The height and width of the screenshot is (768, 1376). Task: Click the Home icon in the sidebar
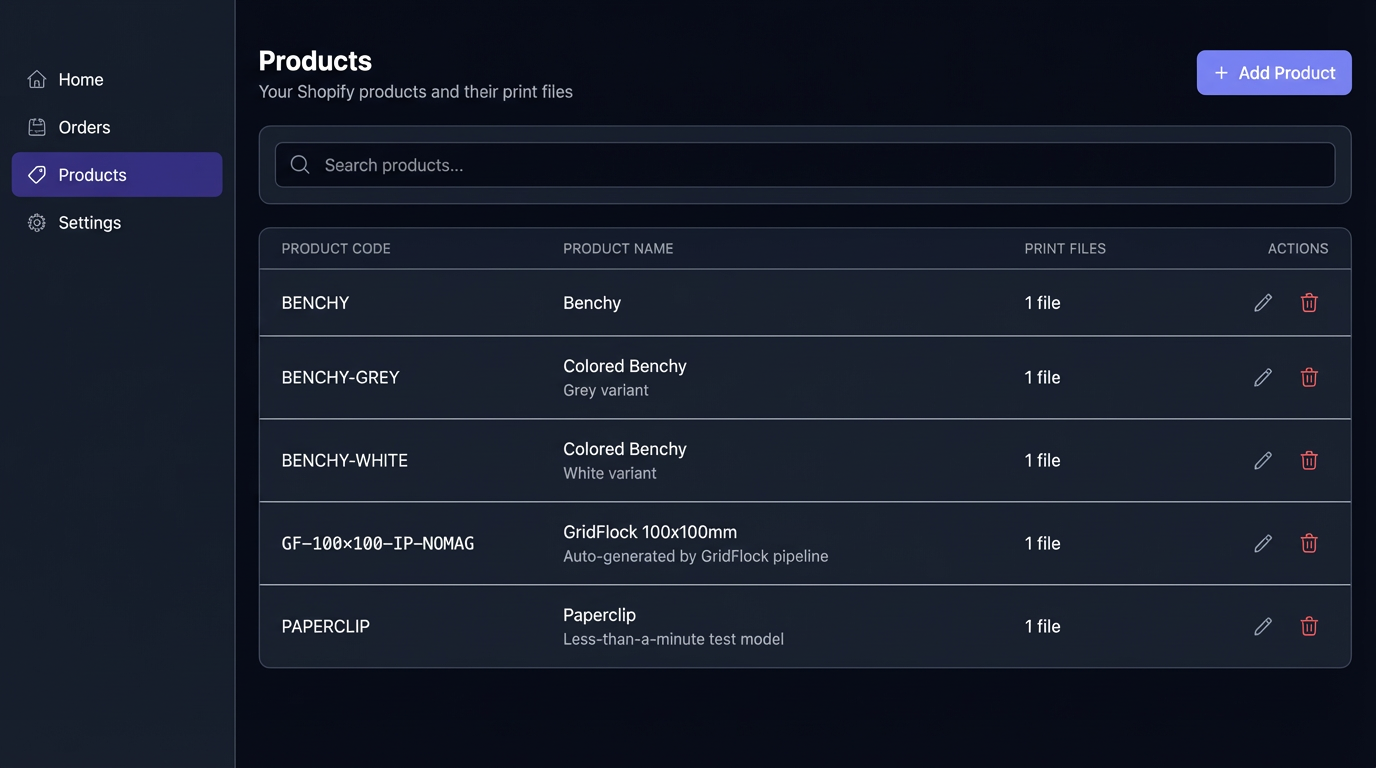coord(37,78)
